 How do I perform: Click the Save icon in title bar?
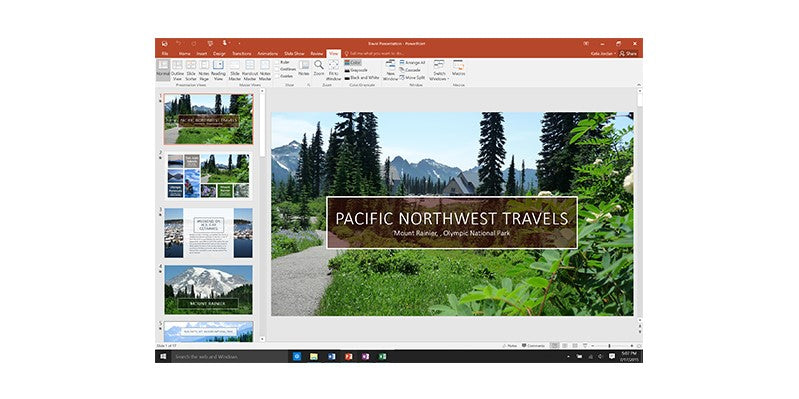click(x=165, y=44)
